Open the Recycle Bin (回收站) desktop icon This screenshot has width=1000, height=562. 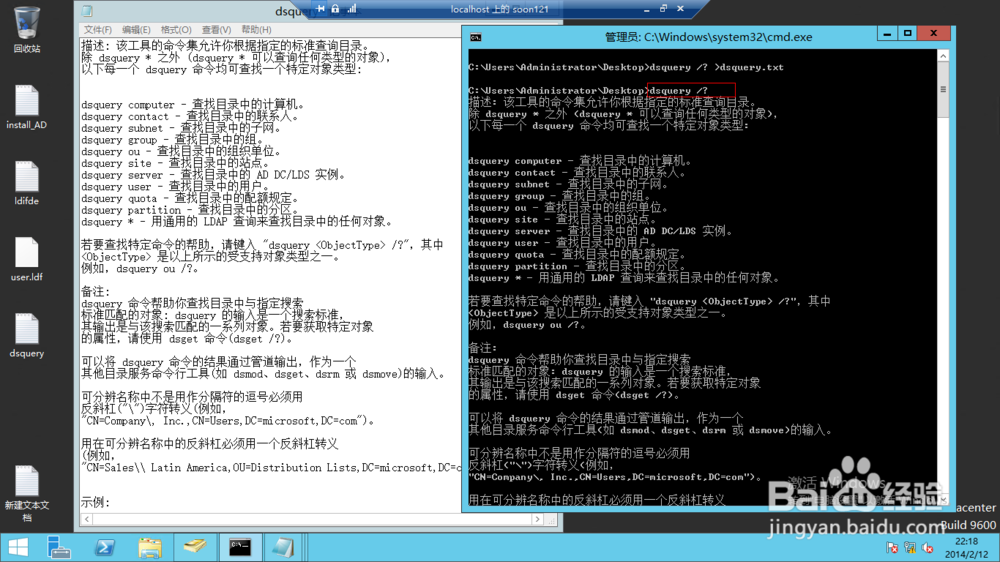26,29
